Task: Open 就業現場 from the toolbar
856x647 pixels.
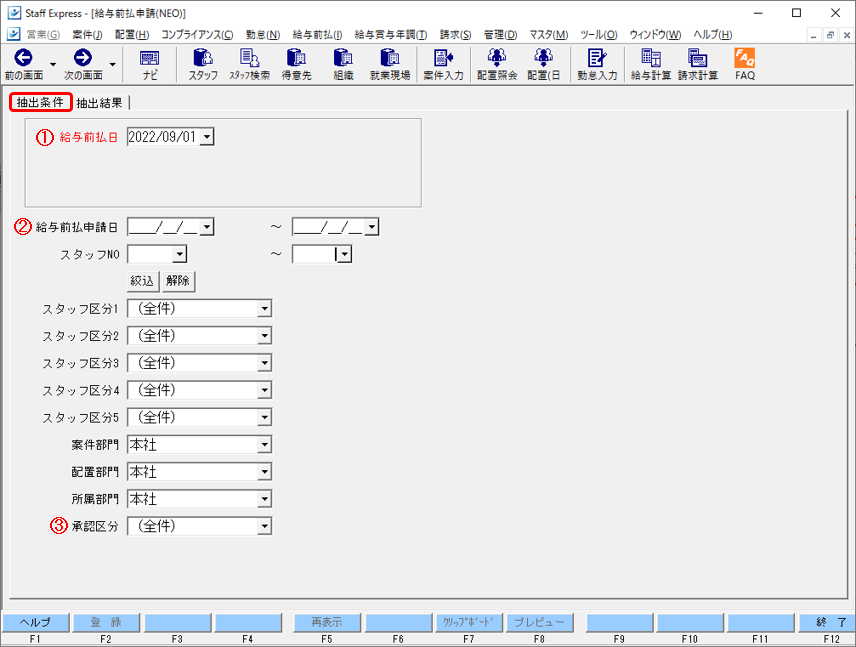Action: click(390, 64)
